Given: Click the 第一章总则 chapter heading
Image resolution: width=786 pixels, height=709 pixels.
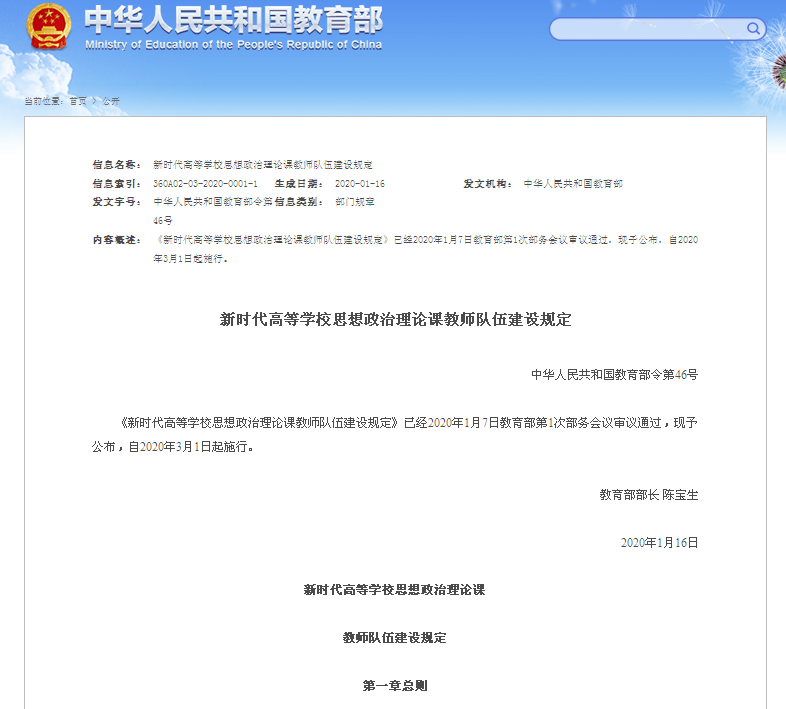Looking at the screenshot, I should click(x=394, y=686).
